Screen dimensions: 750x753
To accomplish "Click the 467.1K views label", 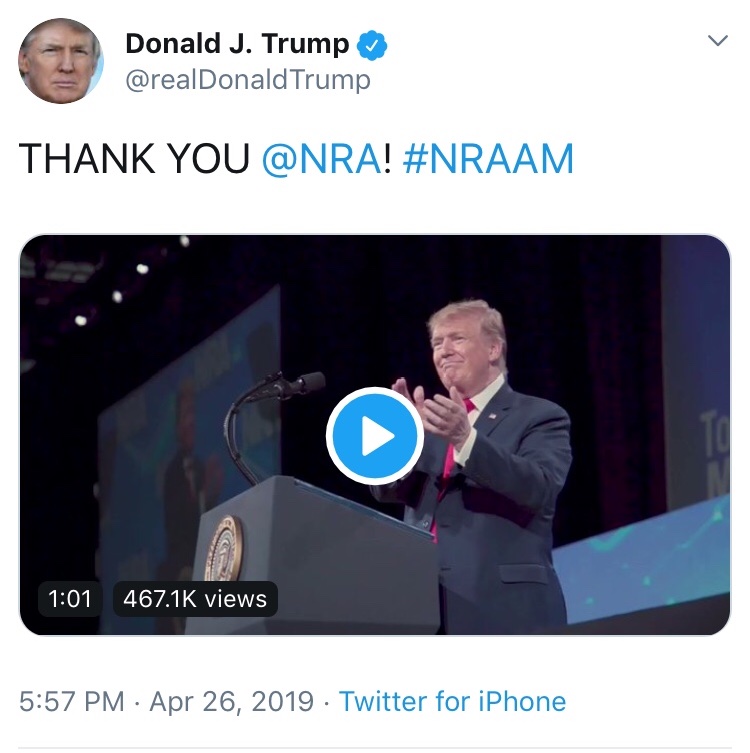I will (x=195, y=598).
